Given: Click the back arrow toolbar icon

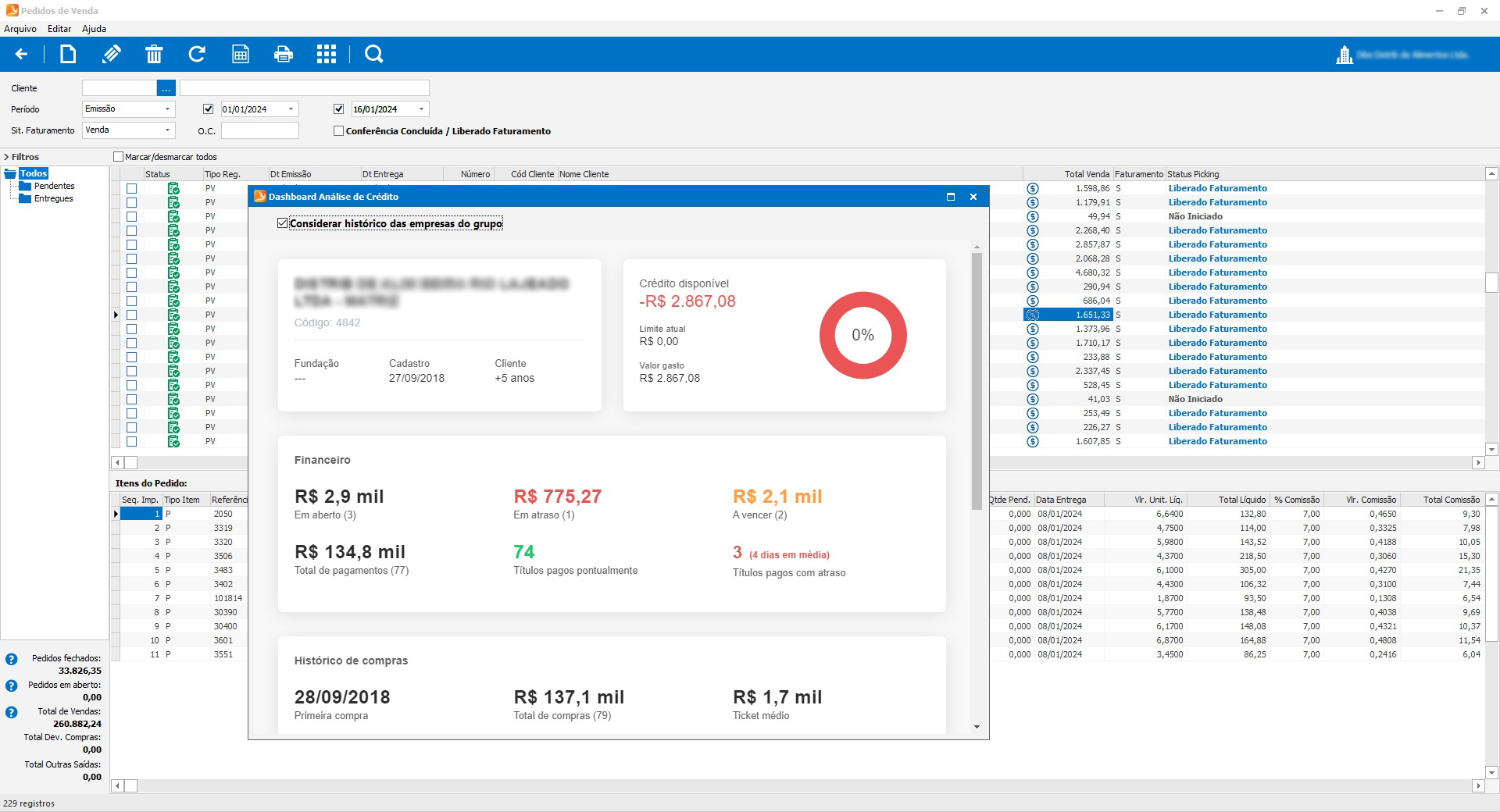Looking at the screenshot, I should (x=22, y=54).
